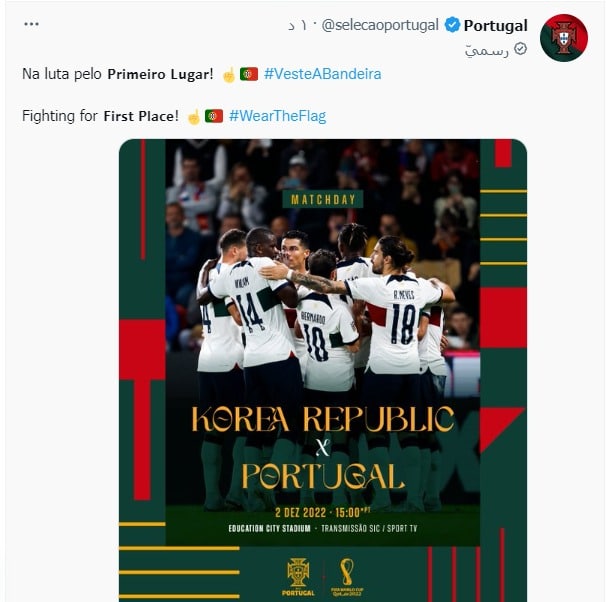Click the Portugal federation logo on poster
This screenshot has width=607, height=602.
(298, 577)
